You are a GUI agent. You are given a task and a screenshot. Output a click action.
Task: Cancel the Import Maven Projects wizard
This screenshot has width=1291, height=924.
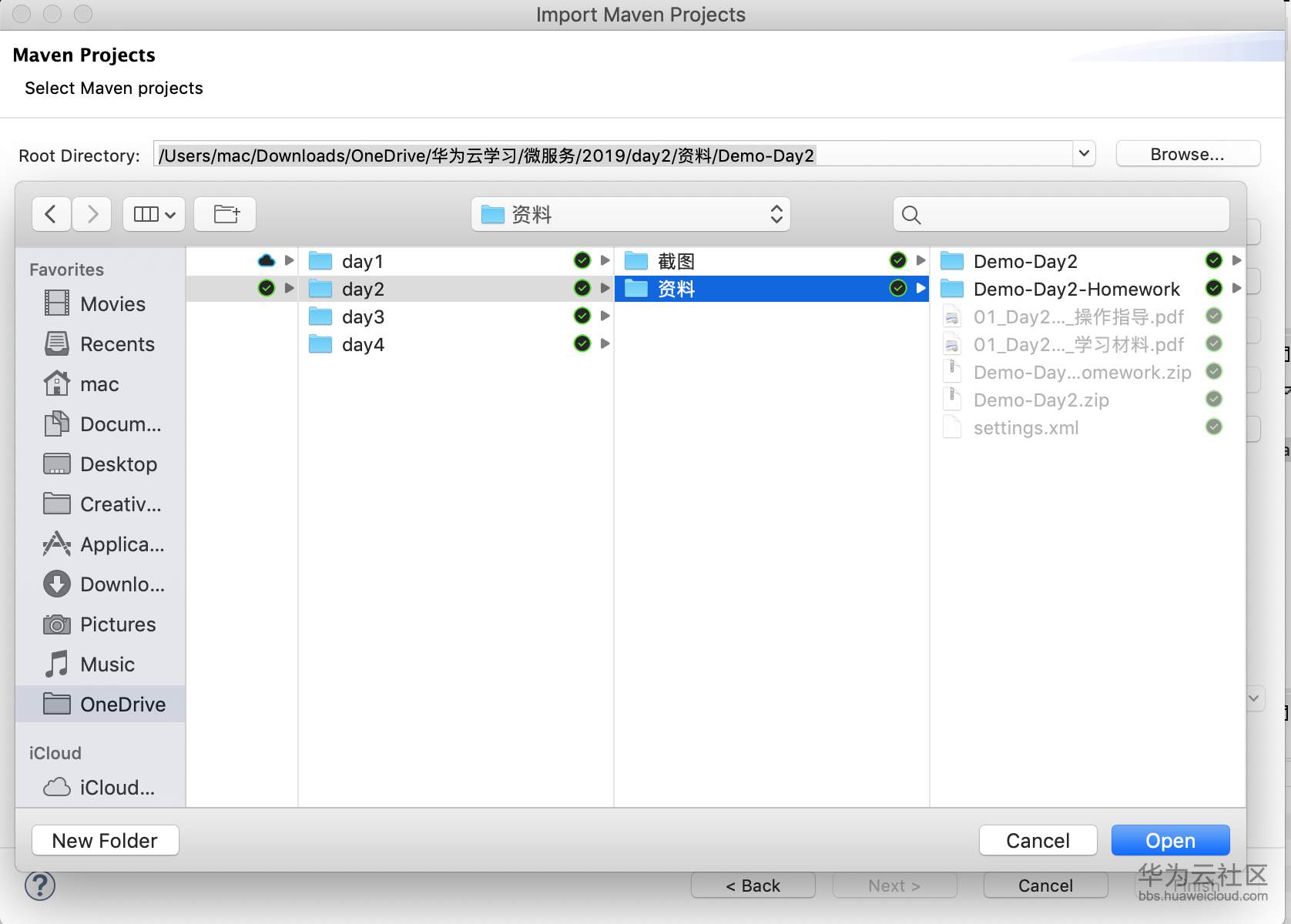click(x=1045, y=885)
